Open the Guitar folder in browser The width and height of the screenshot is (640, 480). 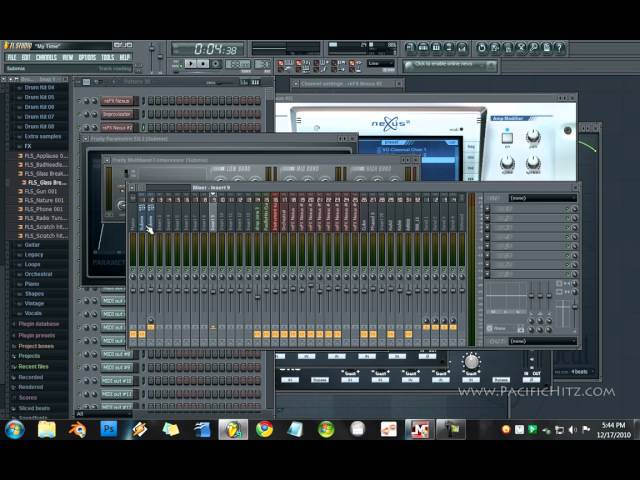point(32,245)
